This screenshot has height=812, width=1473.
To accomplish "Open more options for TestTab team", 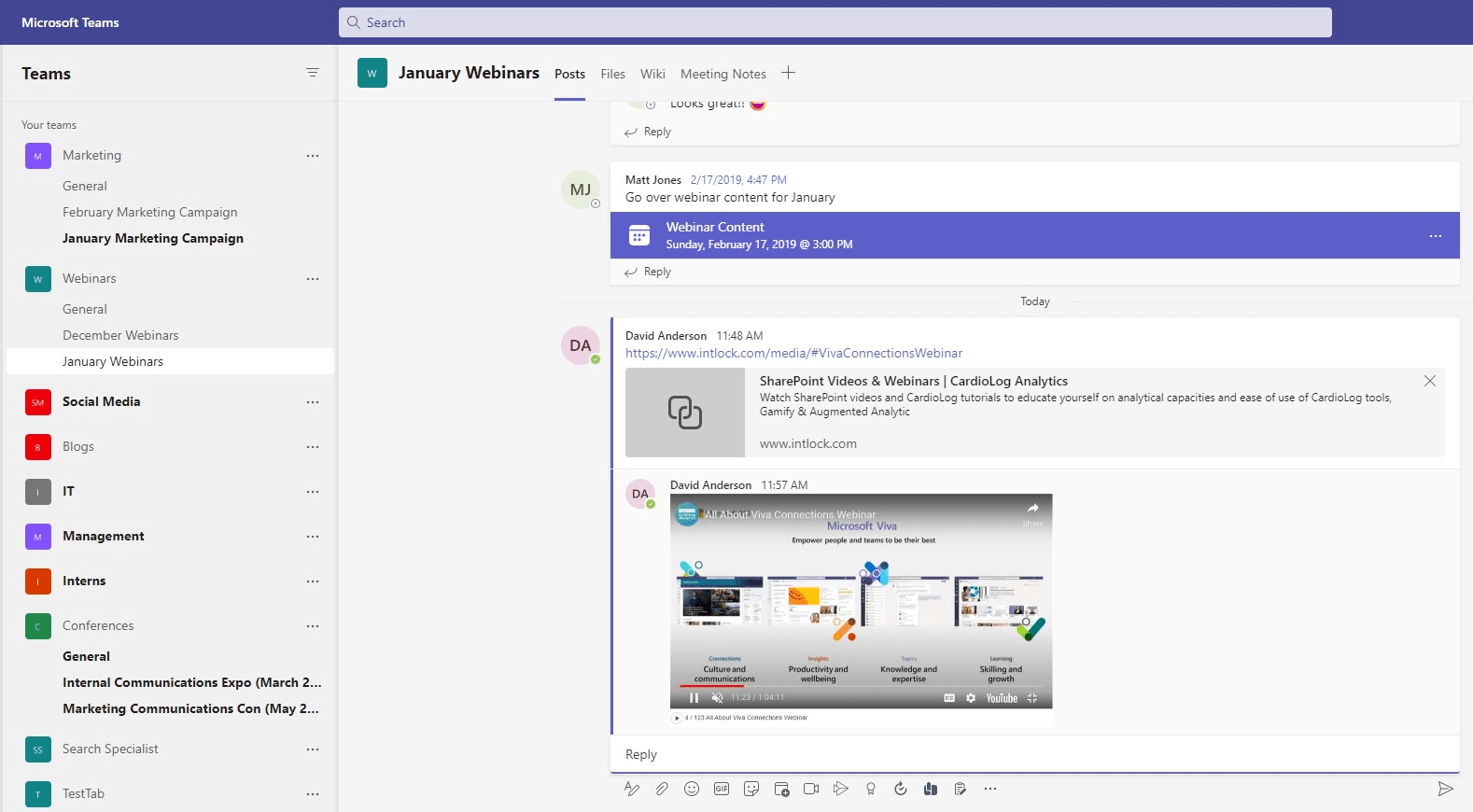I will point(313,794).
